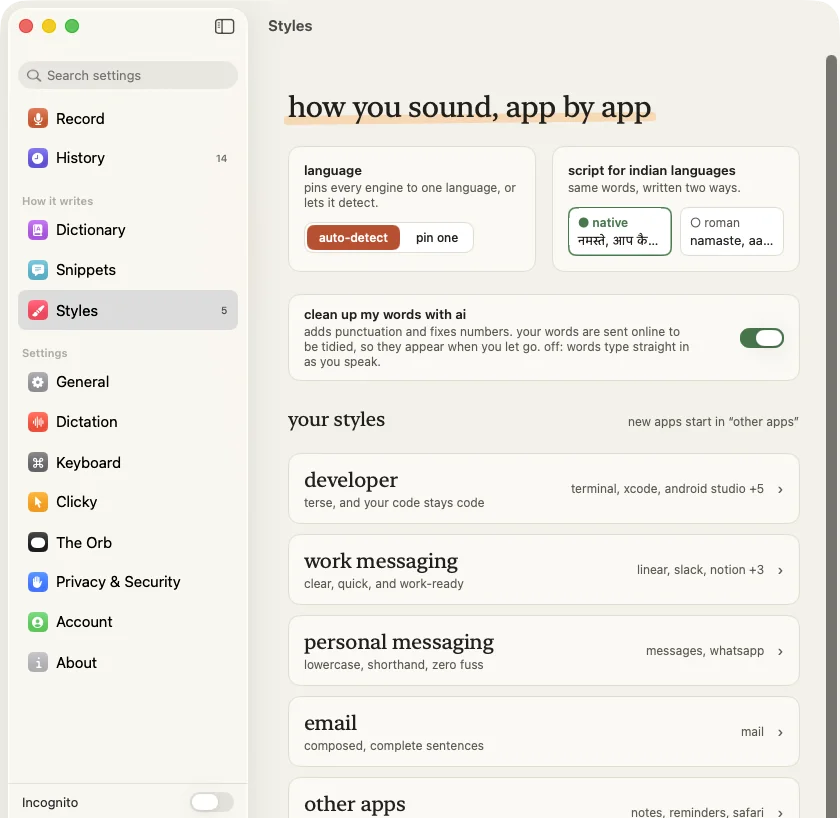
Task: Click the Search settings field
Action: point(128,76)
